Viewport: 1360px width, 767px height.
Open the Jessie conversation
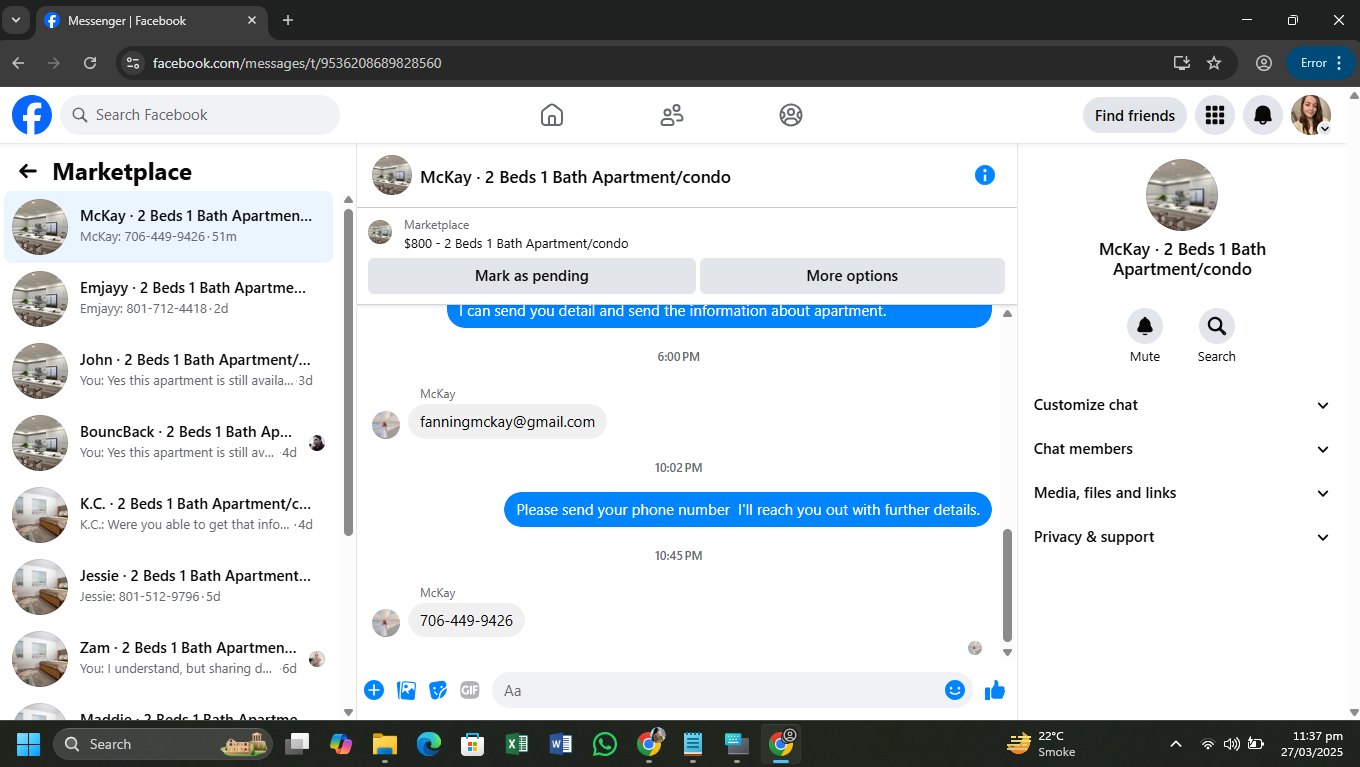168,587
